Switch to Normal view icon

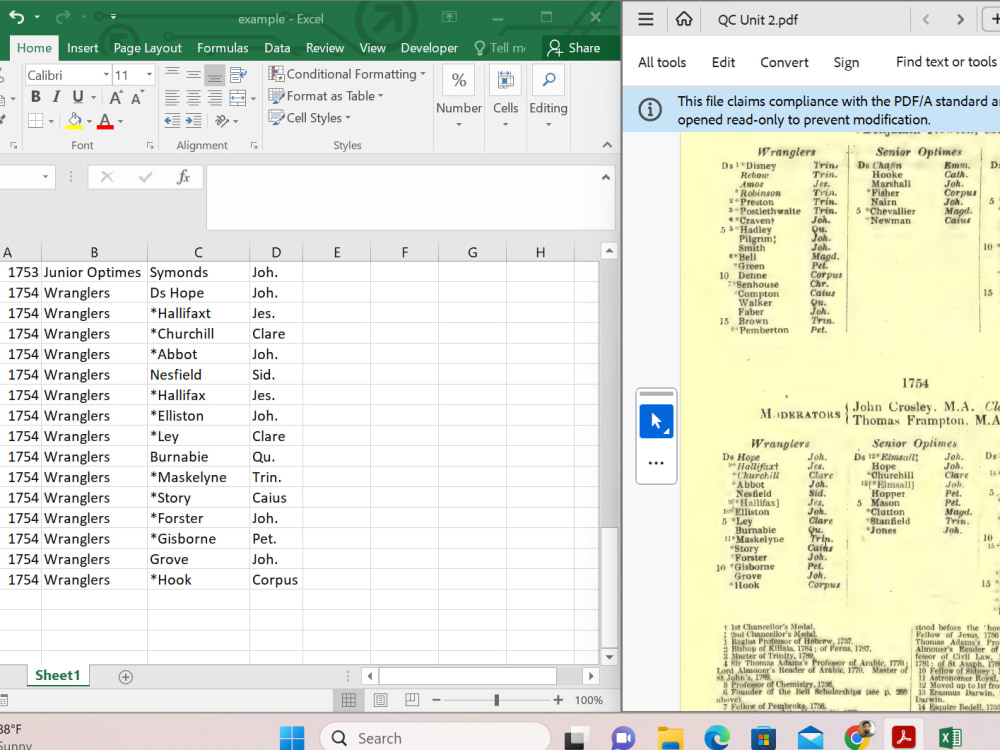(349, 700)
